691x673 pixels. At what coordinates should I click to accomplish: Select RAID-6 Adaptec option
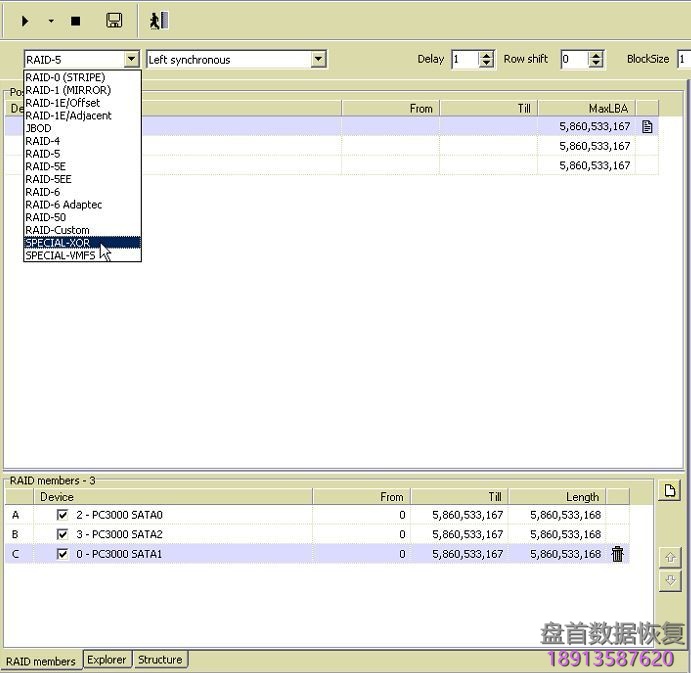click(x=82, y=205)
